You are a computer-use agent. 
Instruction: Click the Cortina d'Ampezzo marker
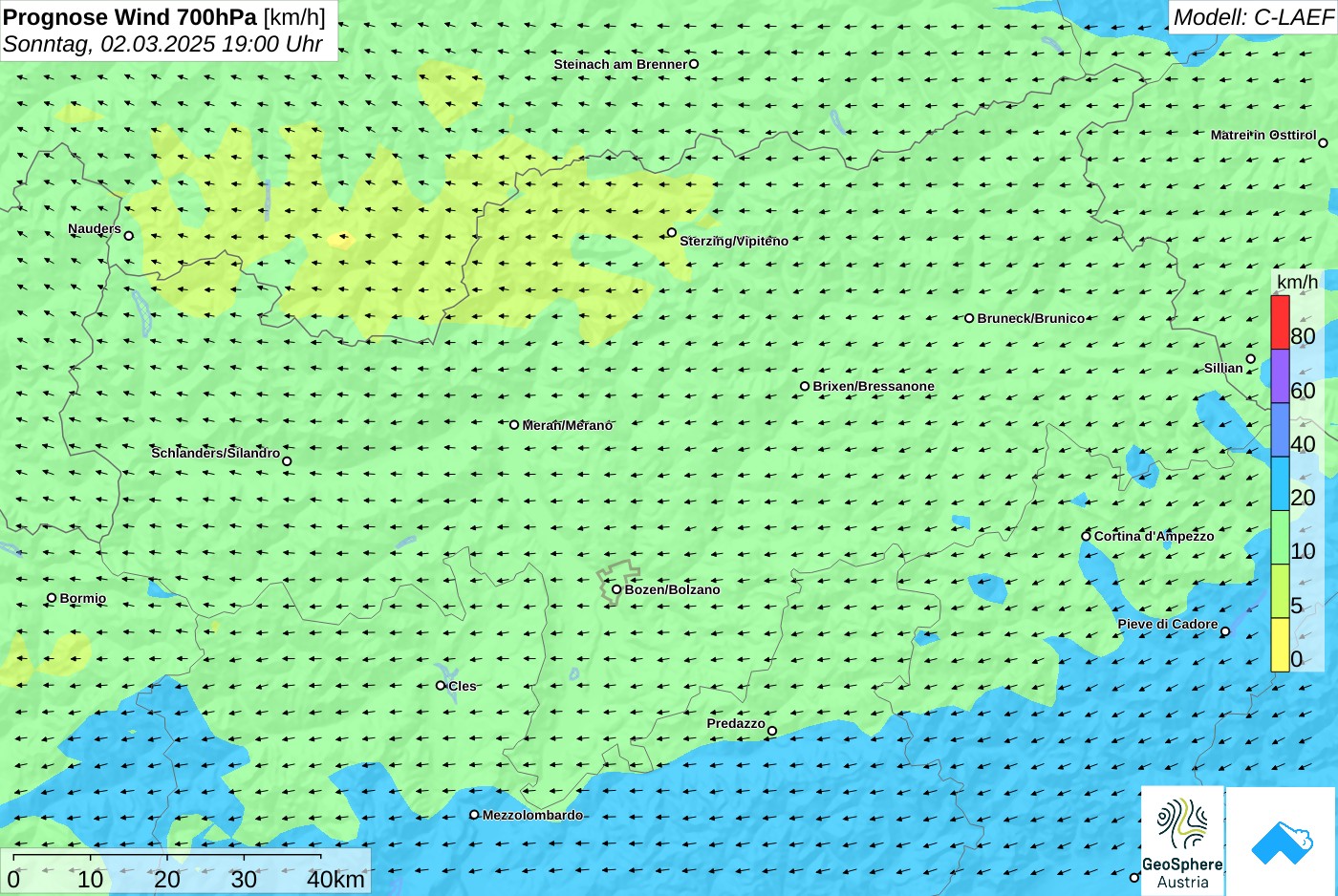pos(1085,536)
